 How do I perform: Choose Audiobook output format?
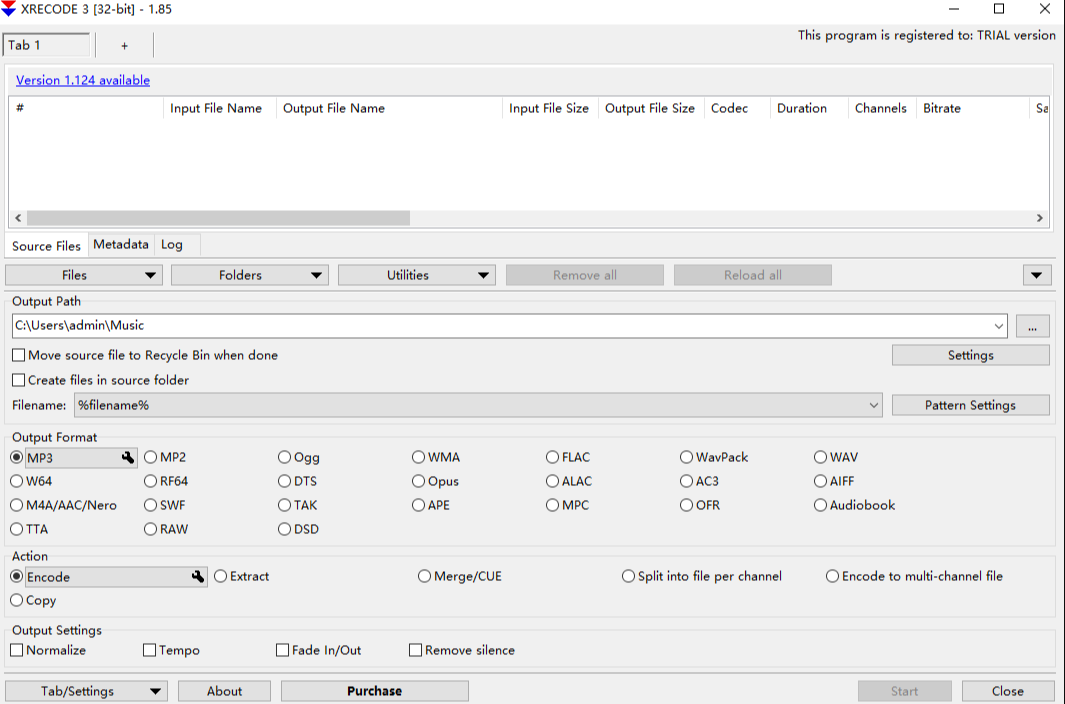(x=854, y=505)
